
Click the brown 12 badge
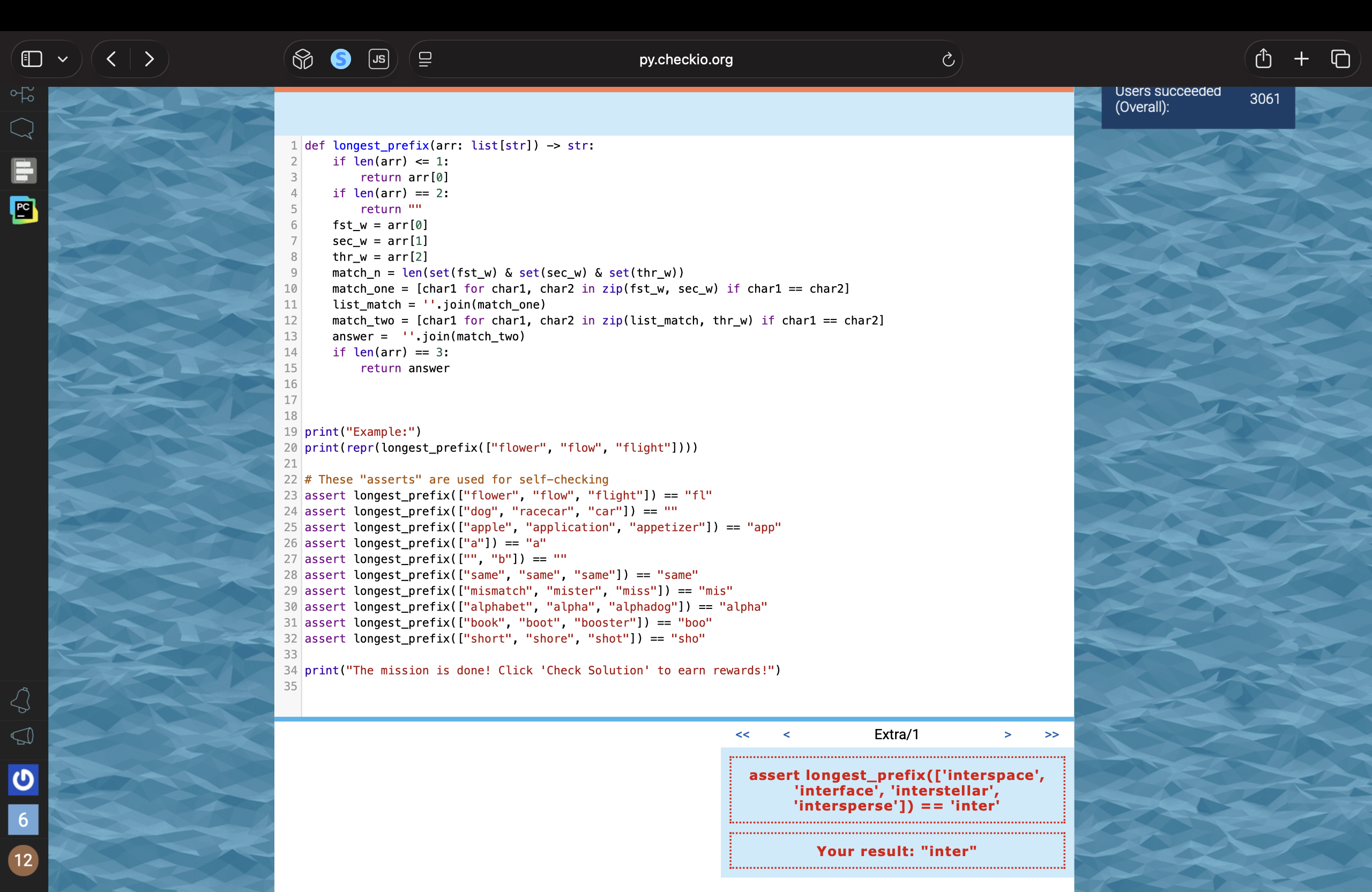pos(23,860)
